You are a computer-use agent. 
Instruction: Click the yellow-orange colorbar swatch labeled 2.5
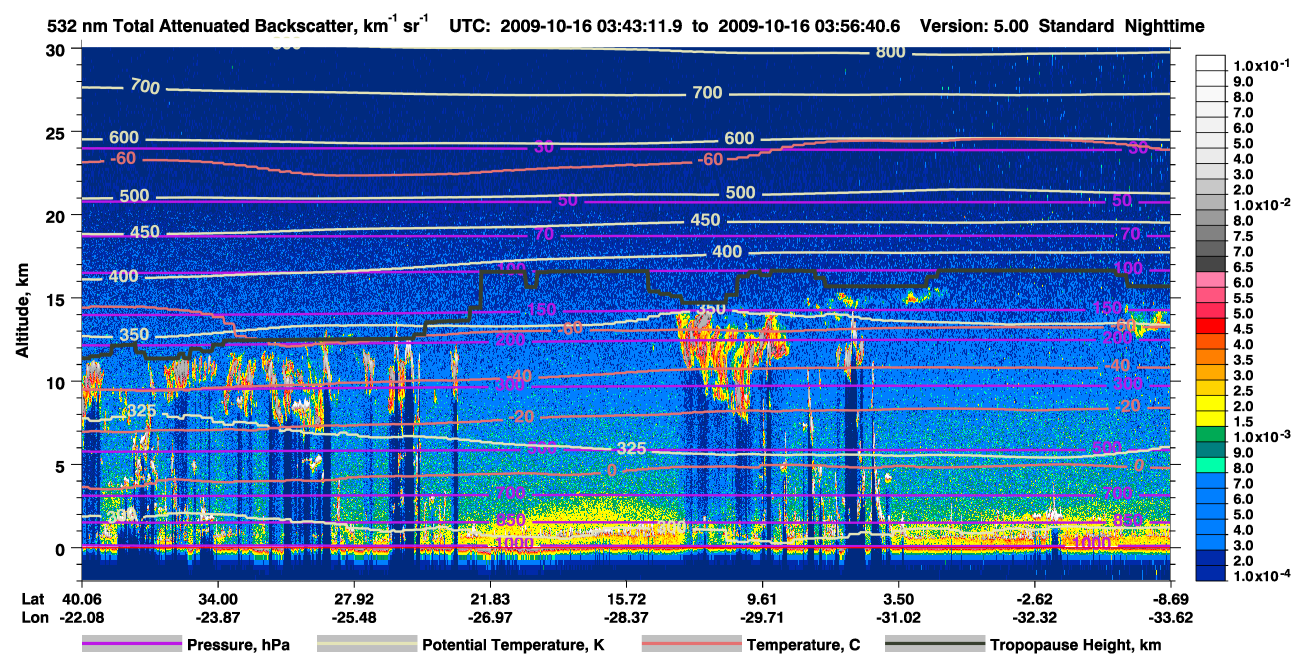[1211, 388]
